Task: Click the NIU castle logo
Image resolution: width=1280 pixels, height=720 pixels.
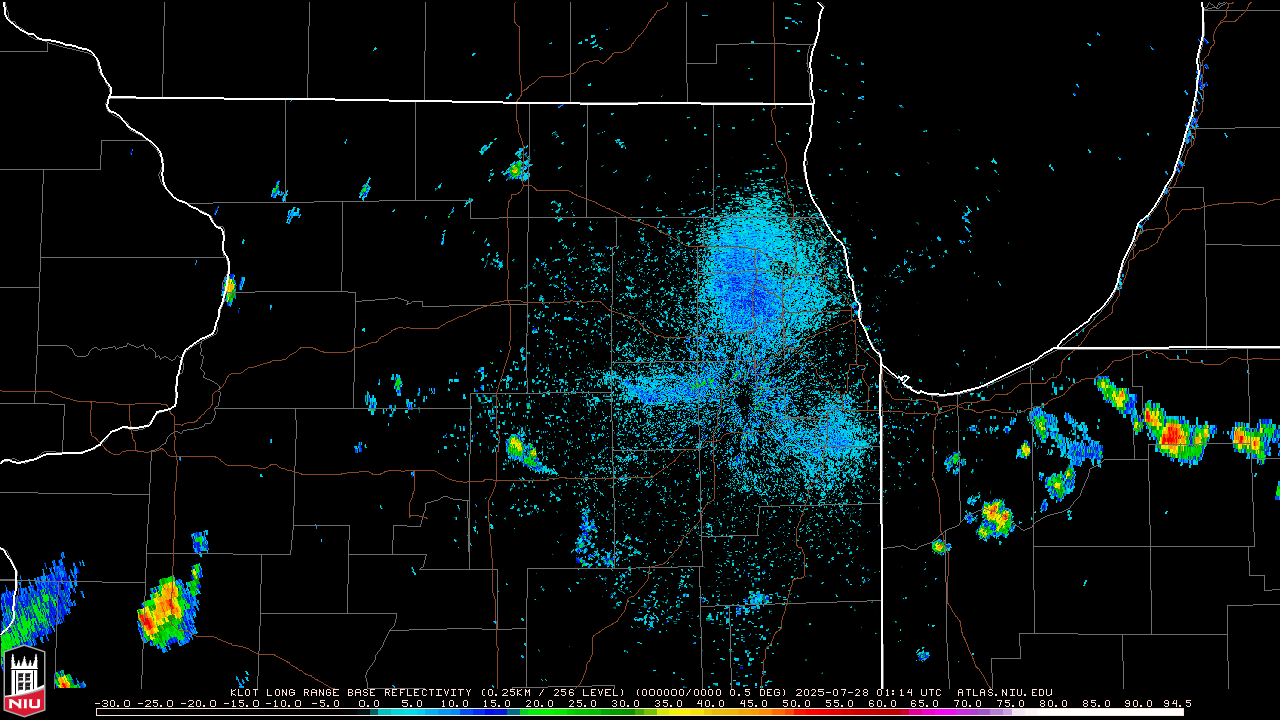Action: [x=25, y=682]
